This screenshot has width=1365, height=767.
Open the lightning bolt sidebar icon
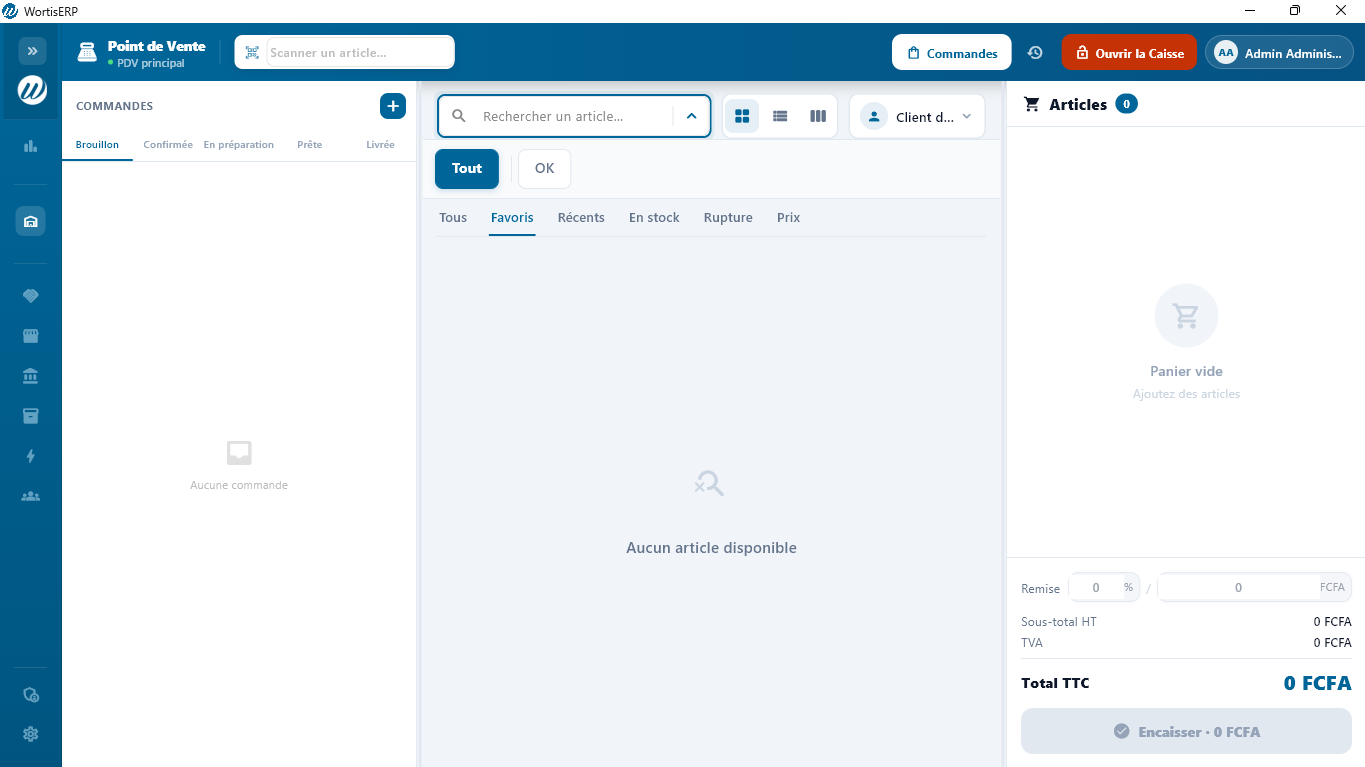tap(31, 456)
